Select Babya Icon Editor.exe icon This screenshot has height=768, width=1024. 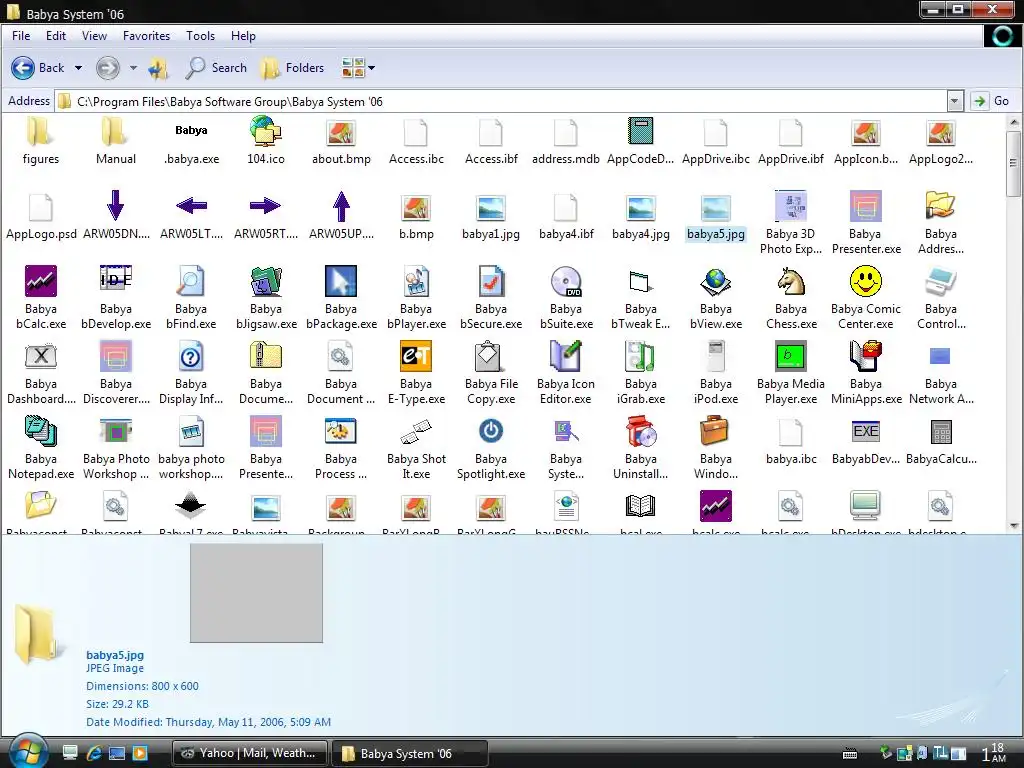566,357
